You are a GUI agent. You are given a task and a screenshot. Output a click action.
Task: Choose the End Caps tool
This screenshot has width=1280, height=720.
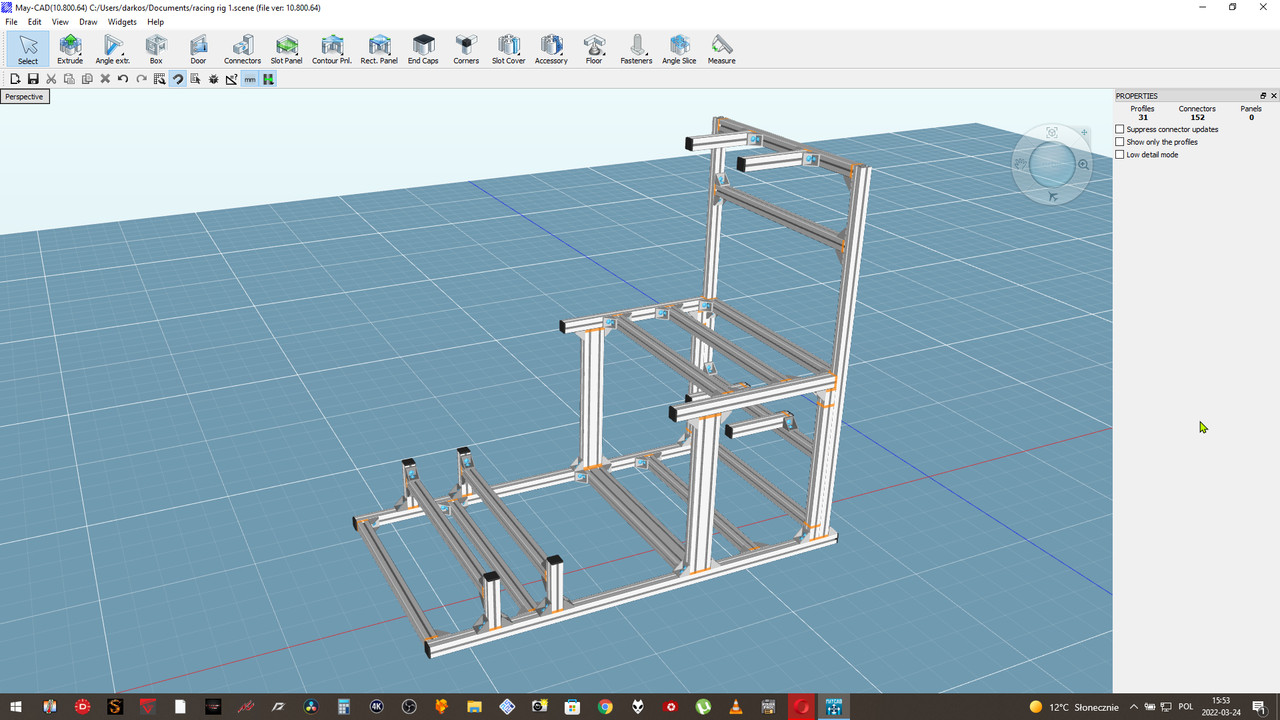click(x=423, y=49)
